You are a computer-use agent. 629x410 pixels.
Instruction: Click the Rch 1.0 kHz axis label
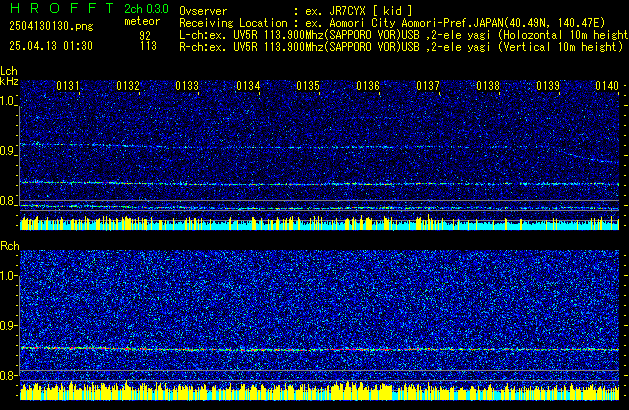8,276
